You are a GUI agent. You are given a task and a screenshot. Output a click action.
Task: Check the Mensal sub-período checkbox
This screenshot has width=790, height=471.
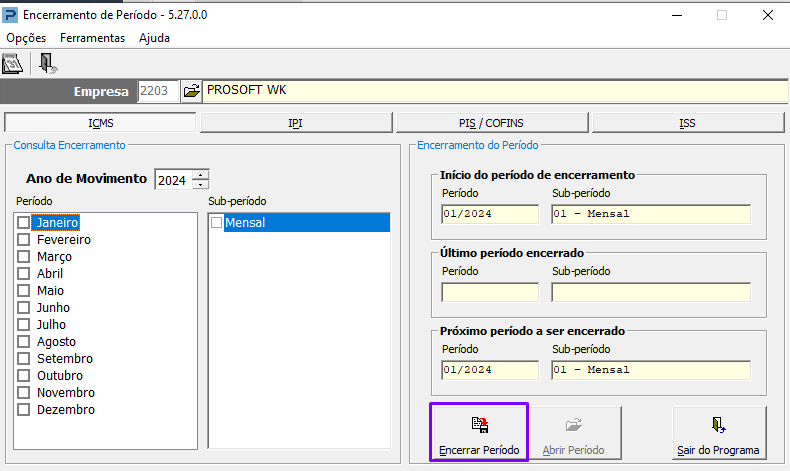[x=217, y=222]
